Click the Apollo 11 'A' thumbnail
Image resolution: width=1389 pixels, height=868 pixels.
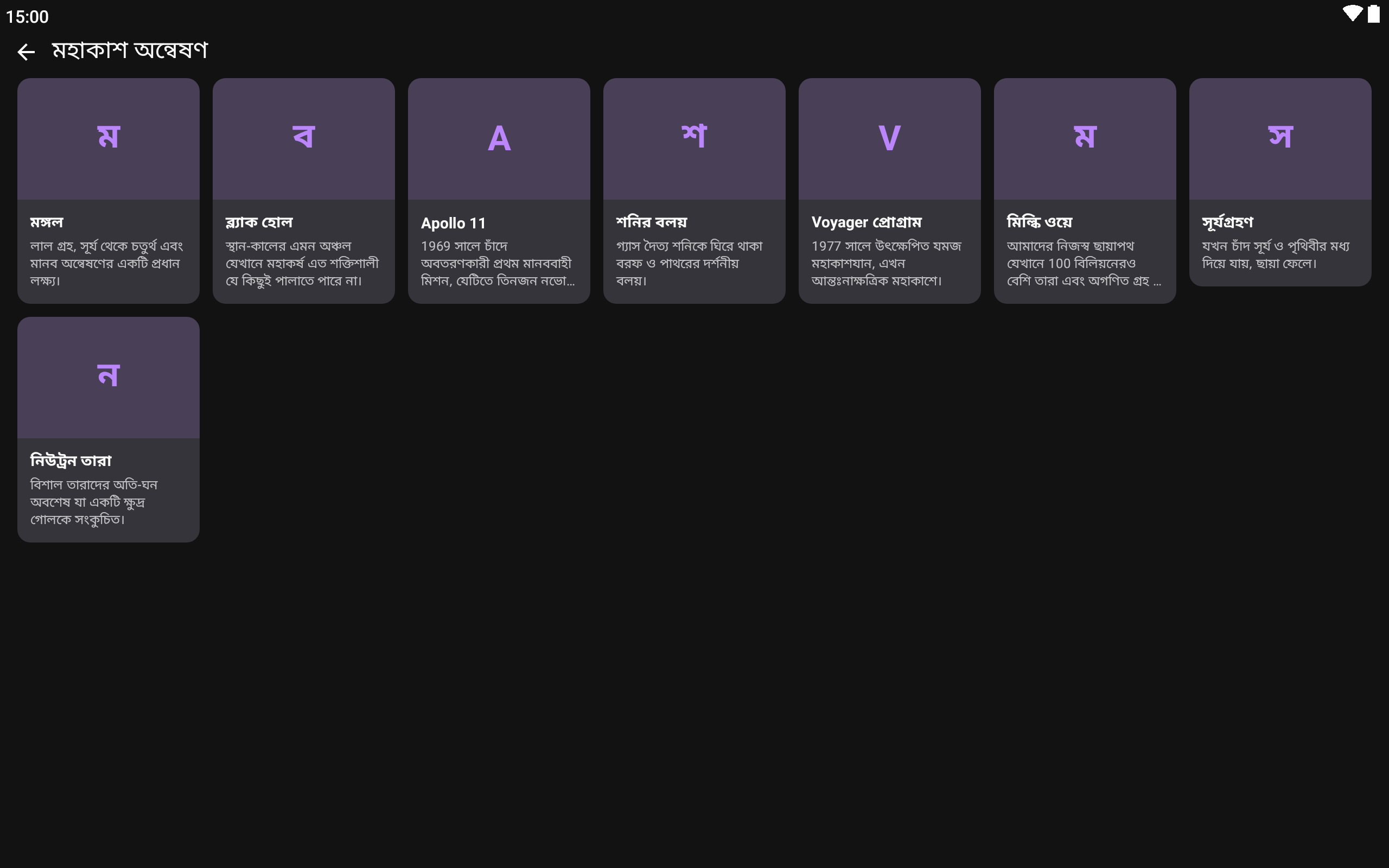pos(499,138)
